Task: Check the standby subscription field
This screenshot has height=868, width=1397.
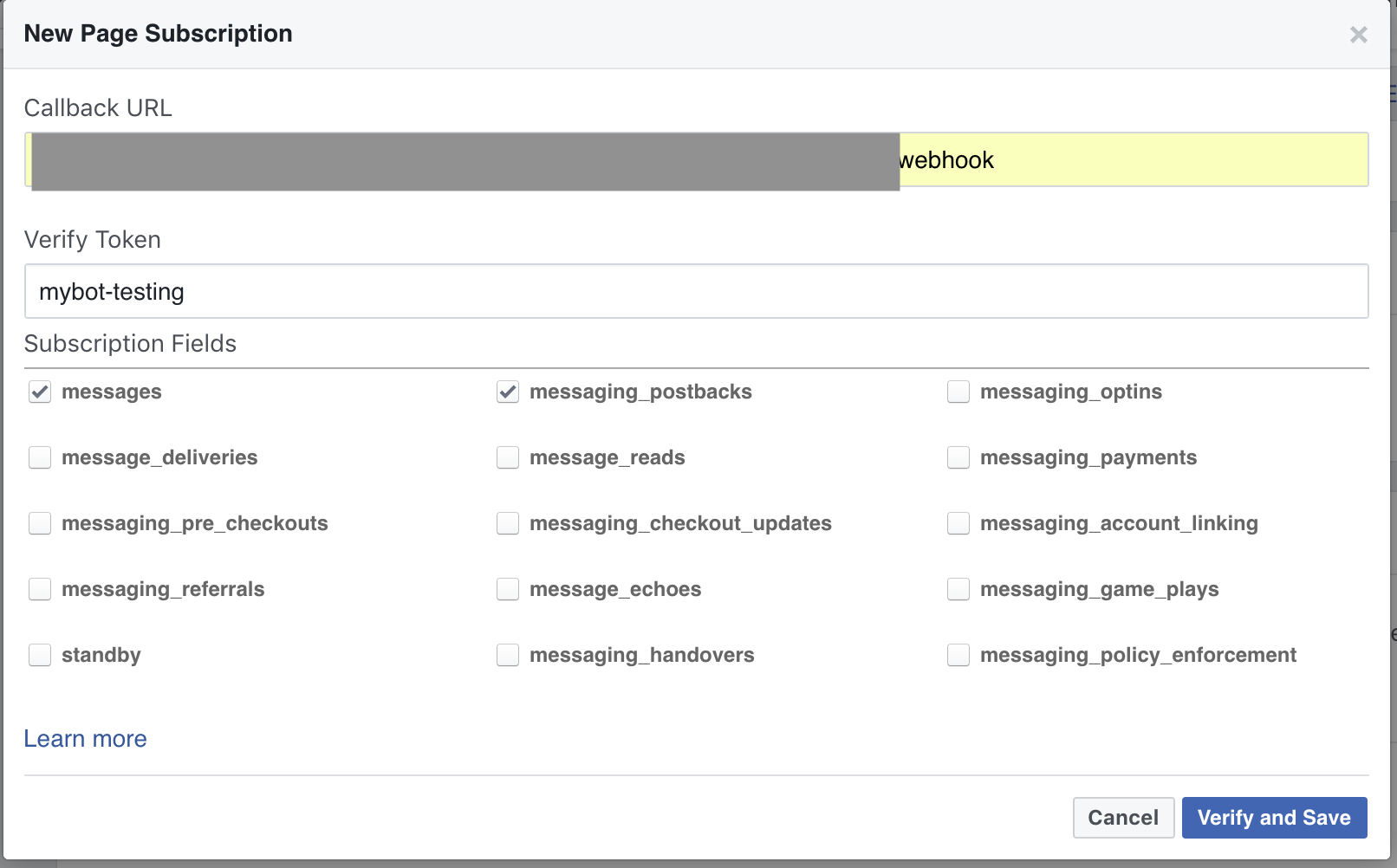Action: [x=39, y=655]
